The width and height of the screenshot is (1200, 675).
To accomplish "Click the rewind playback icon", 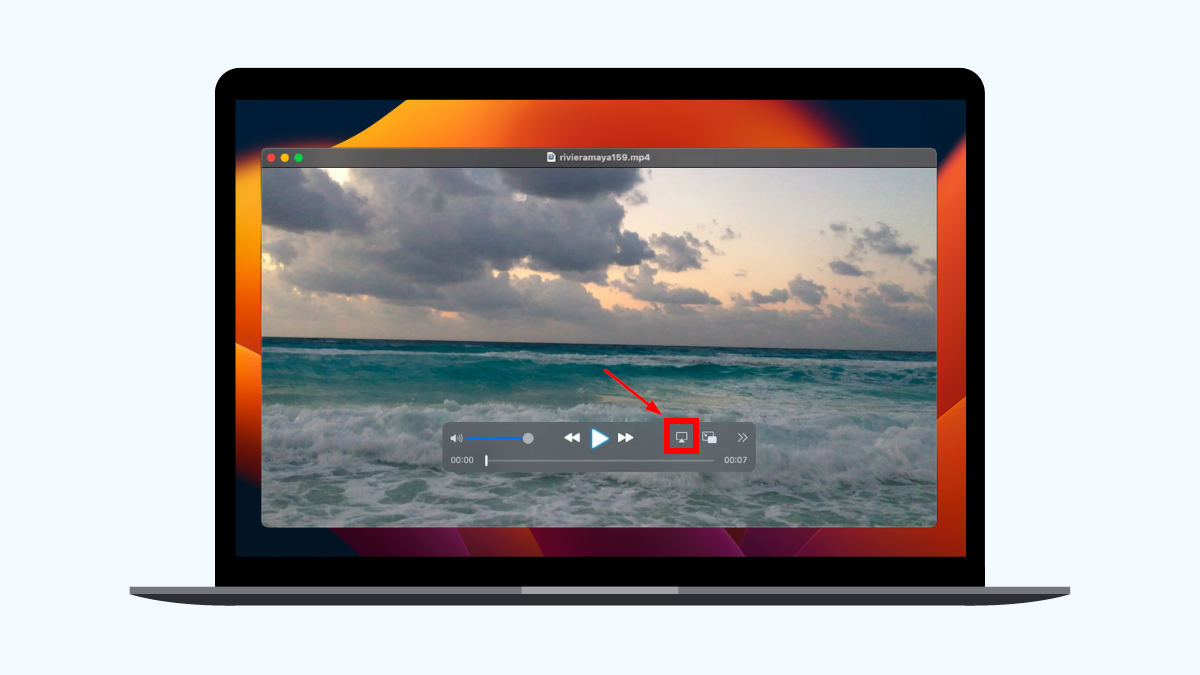I will pos(573,438).
